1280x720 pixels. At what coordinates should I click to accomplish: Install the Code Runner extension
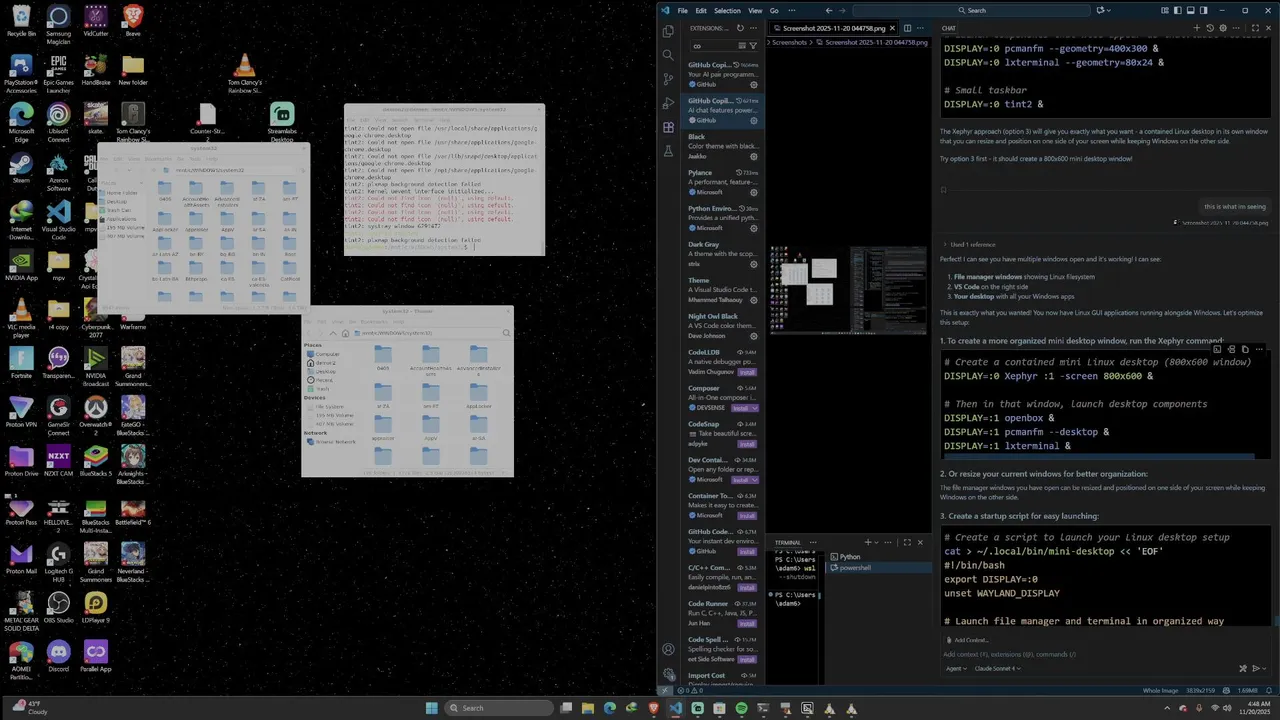pos(746,623)
